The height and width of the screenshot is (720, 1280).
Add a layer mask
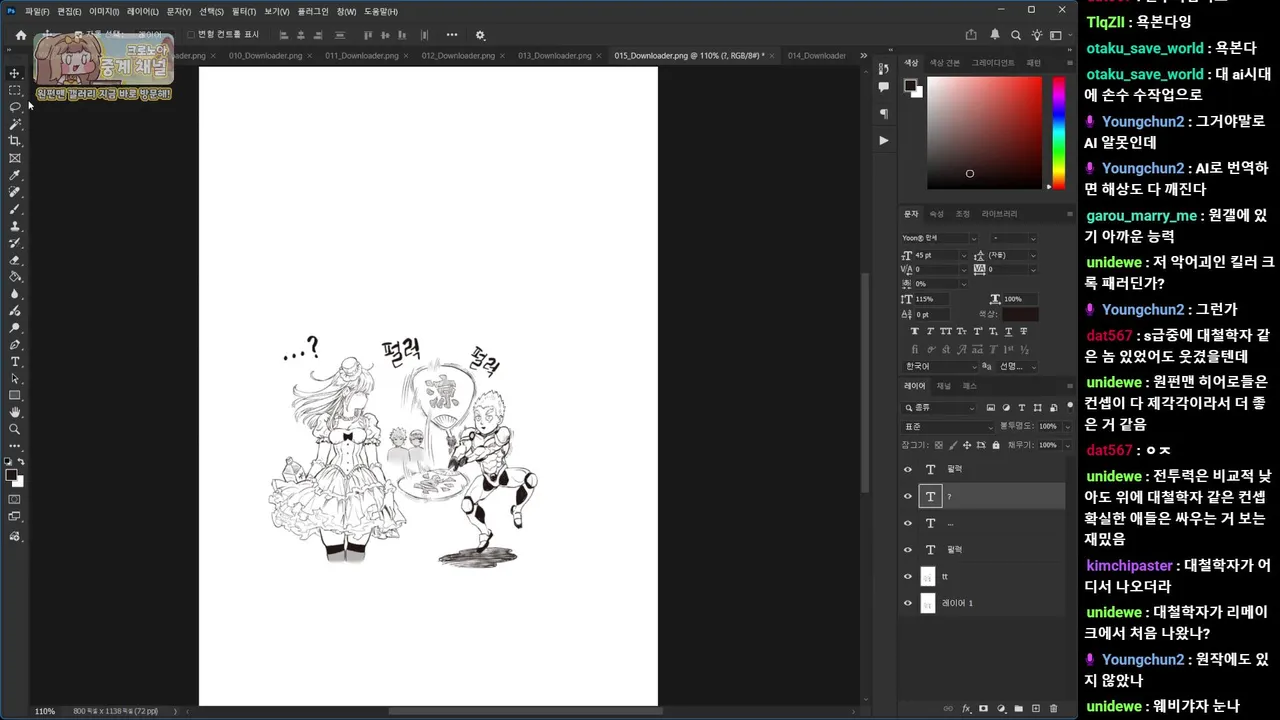[984, 709]
